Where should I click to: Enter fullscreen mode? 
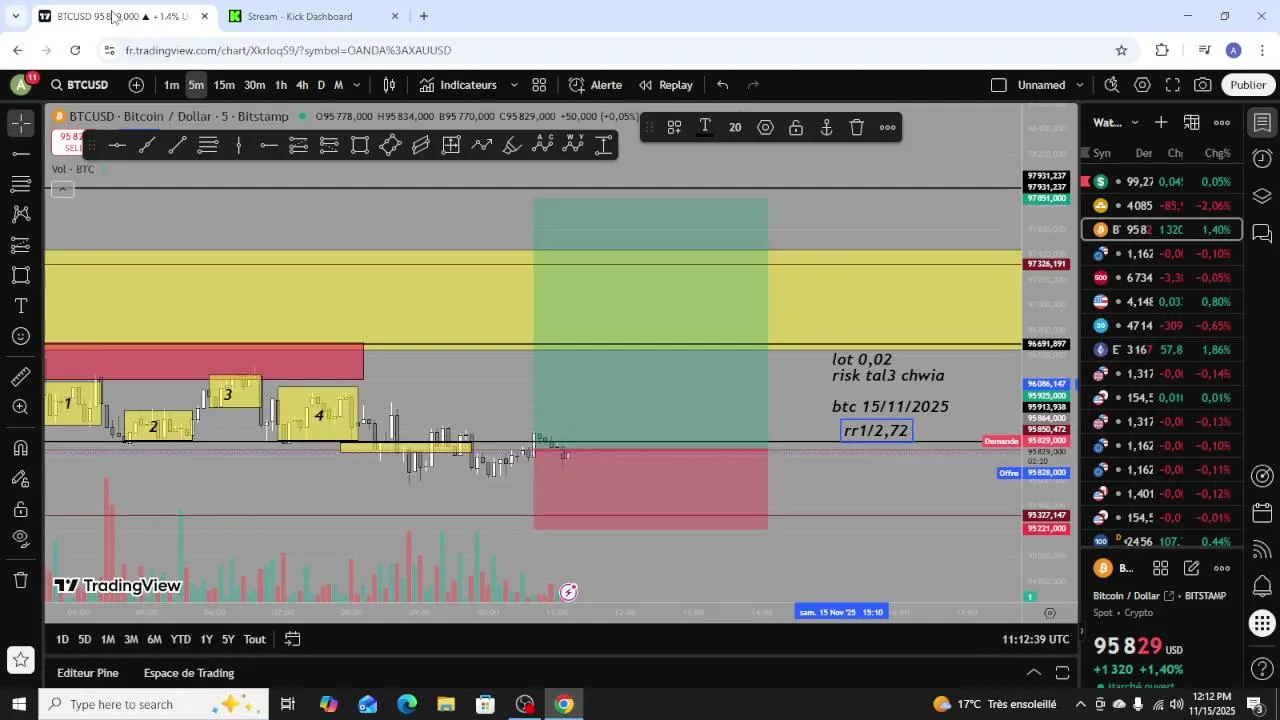point(1173,85)
